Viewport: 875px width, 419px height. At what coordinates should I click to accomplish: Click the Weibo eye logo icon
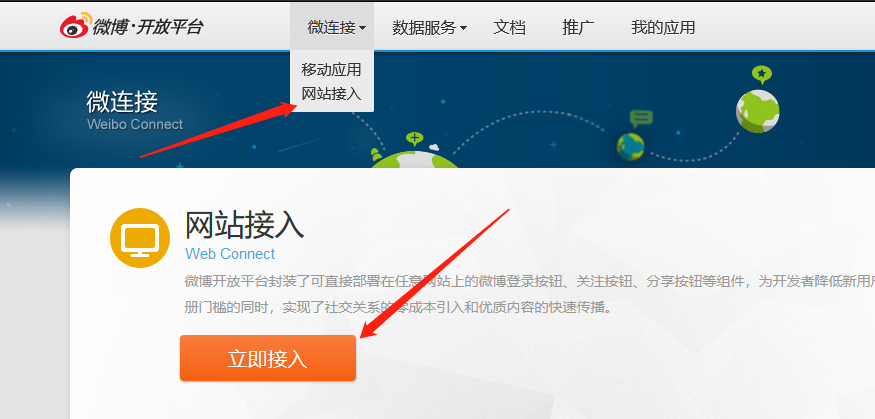pos(75,26)
